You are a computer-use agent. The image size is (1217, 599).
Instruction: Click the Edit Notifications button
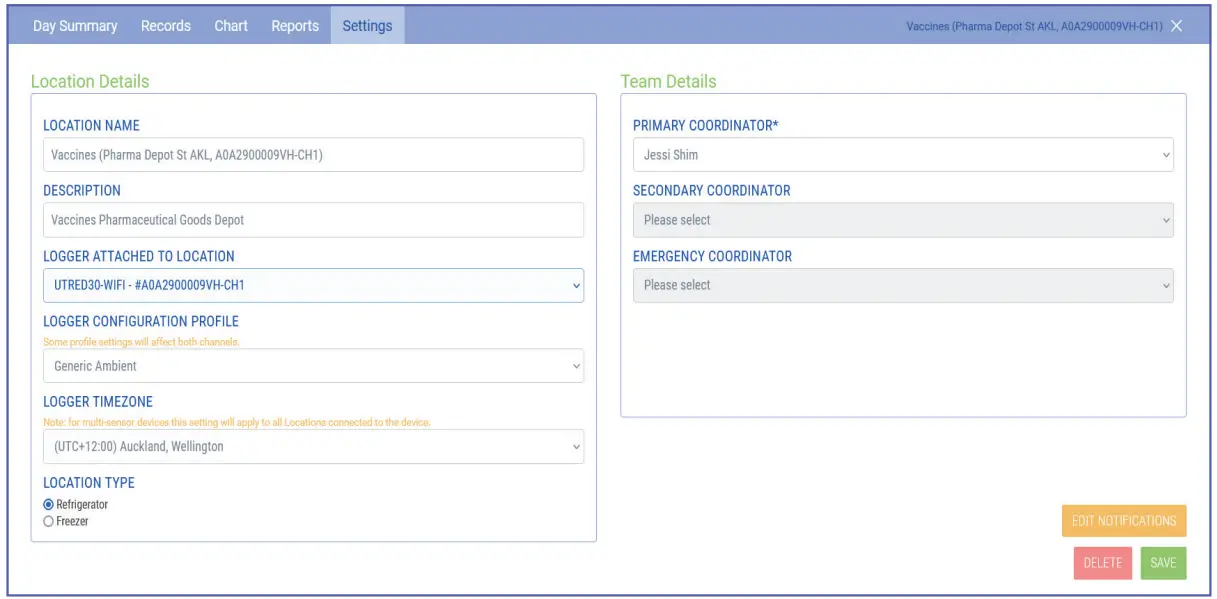1123,521
